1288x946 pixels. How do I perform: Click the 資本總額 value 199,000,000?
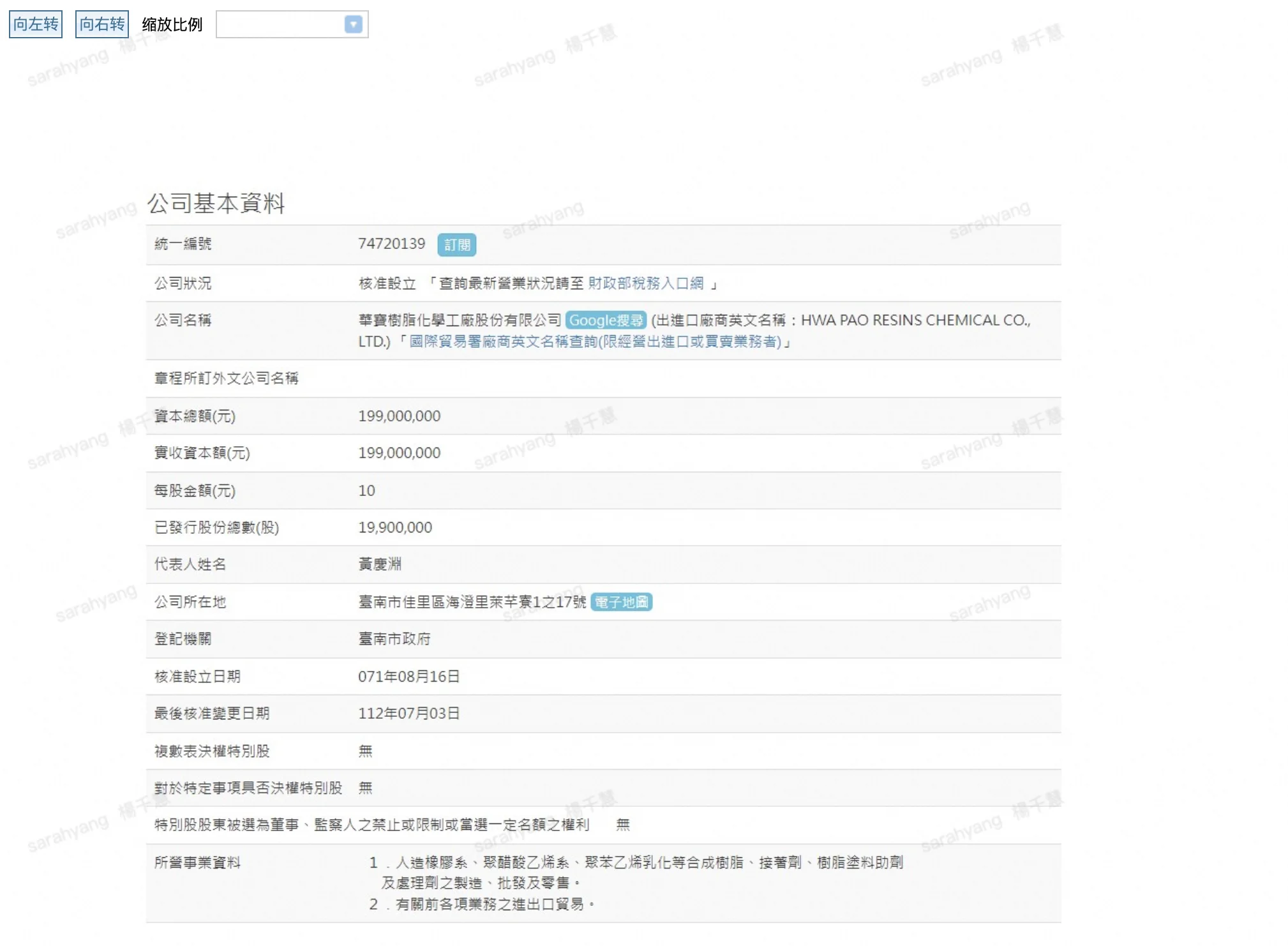click(399, 416)
